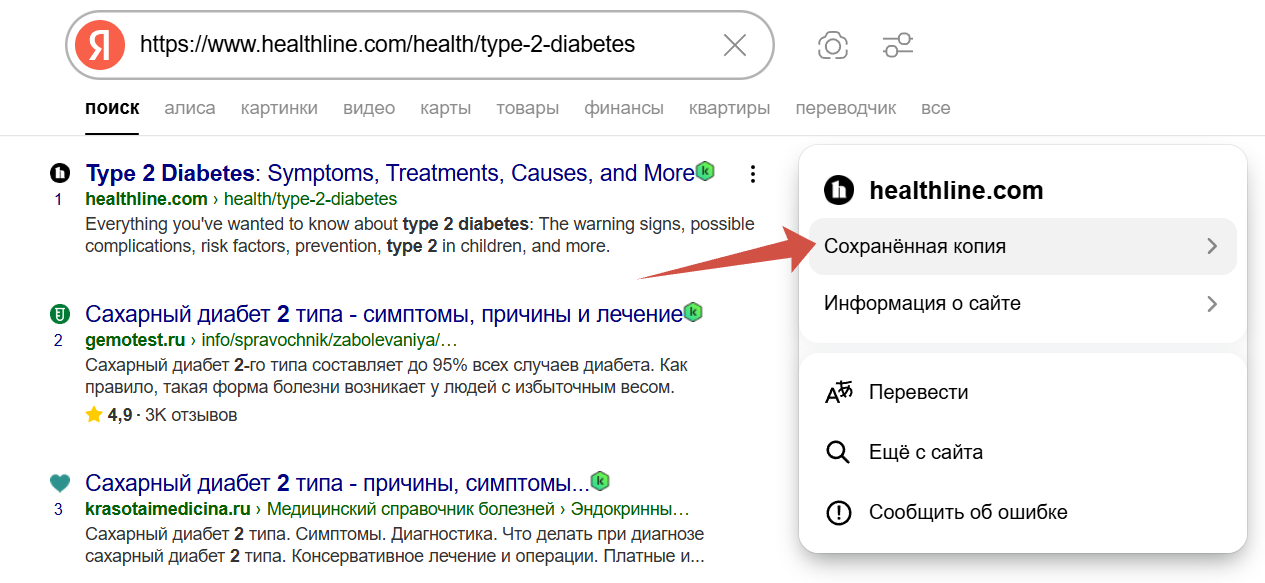Switch to the картинки tab
Screen dimensions: 1265x583
point(279,108)
